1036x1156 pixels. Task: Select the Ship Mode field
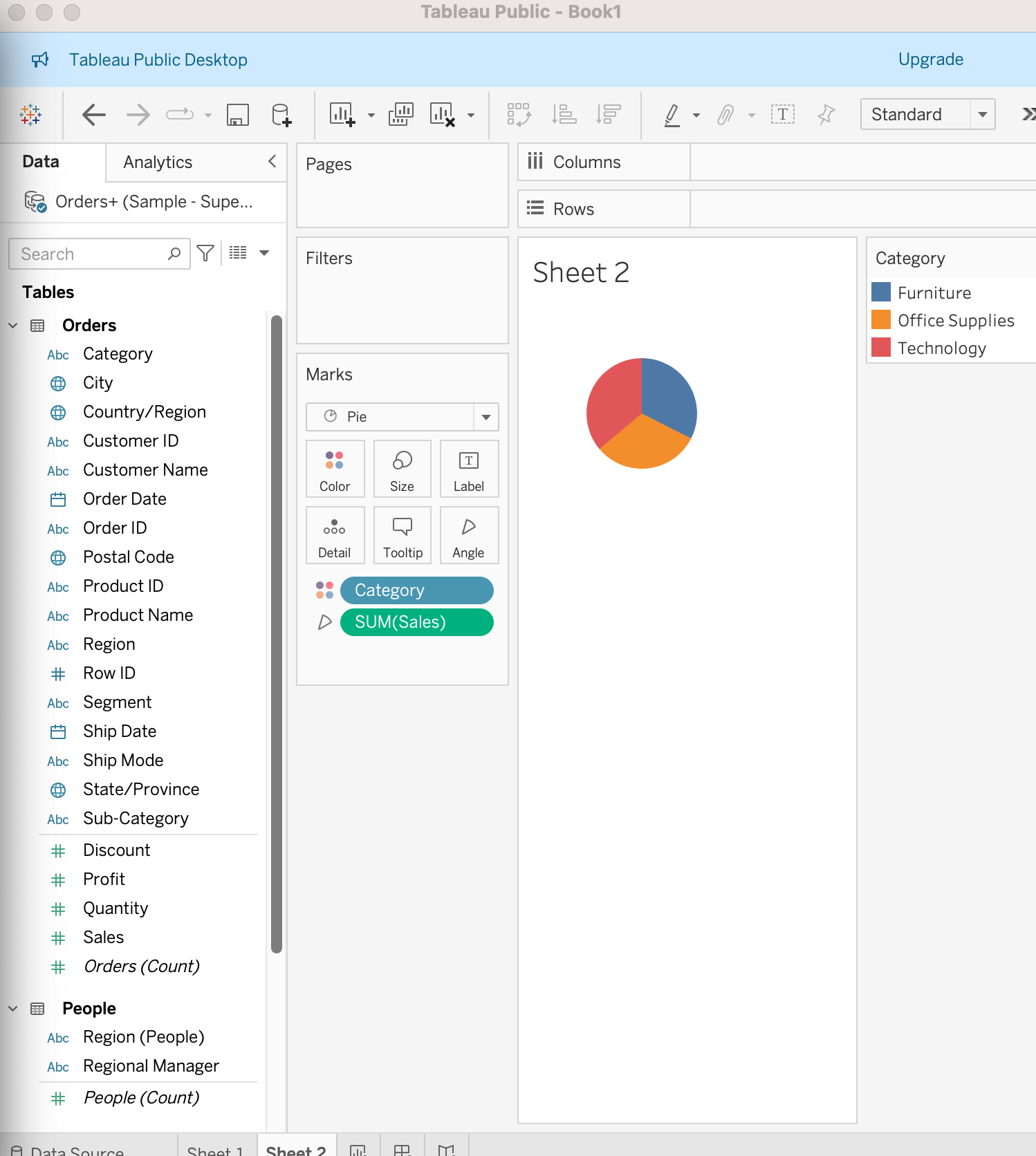tap(123, 761)
